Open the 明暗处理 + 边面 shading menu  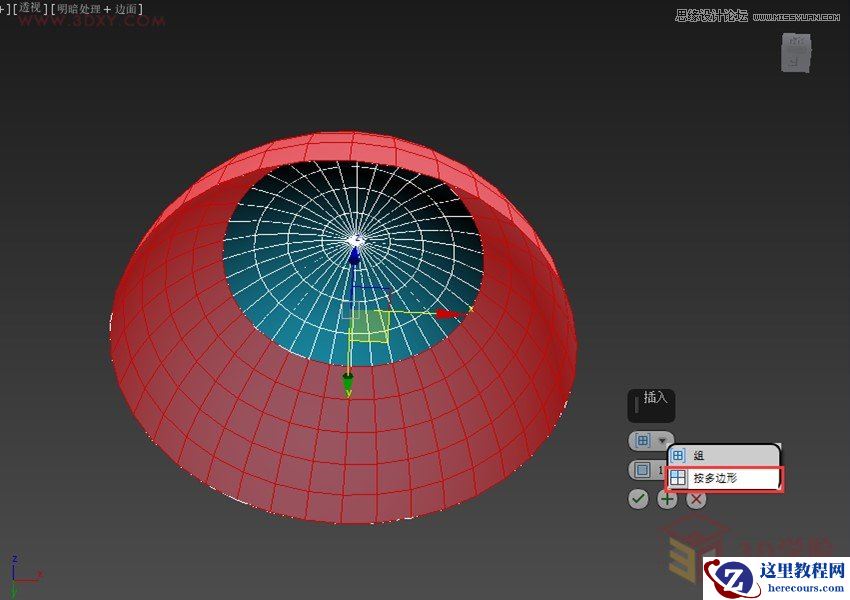96,9
